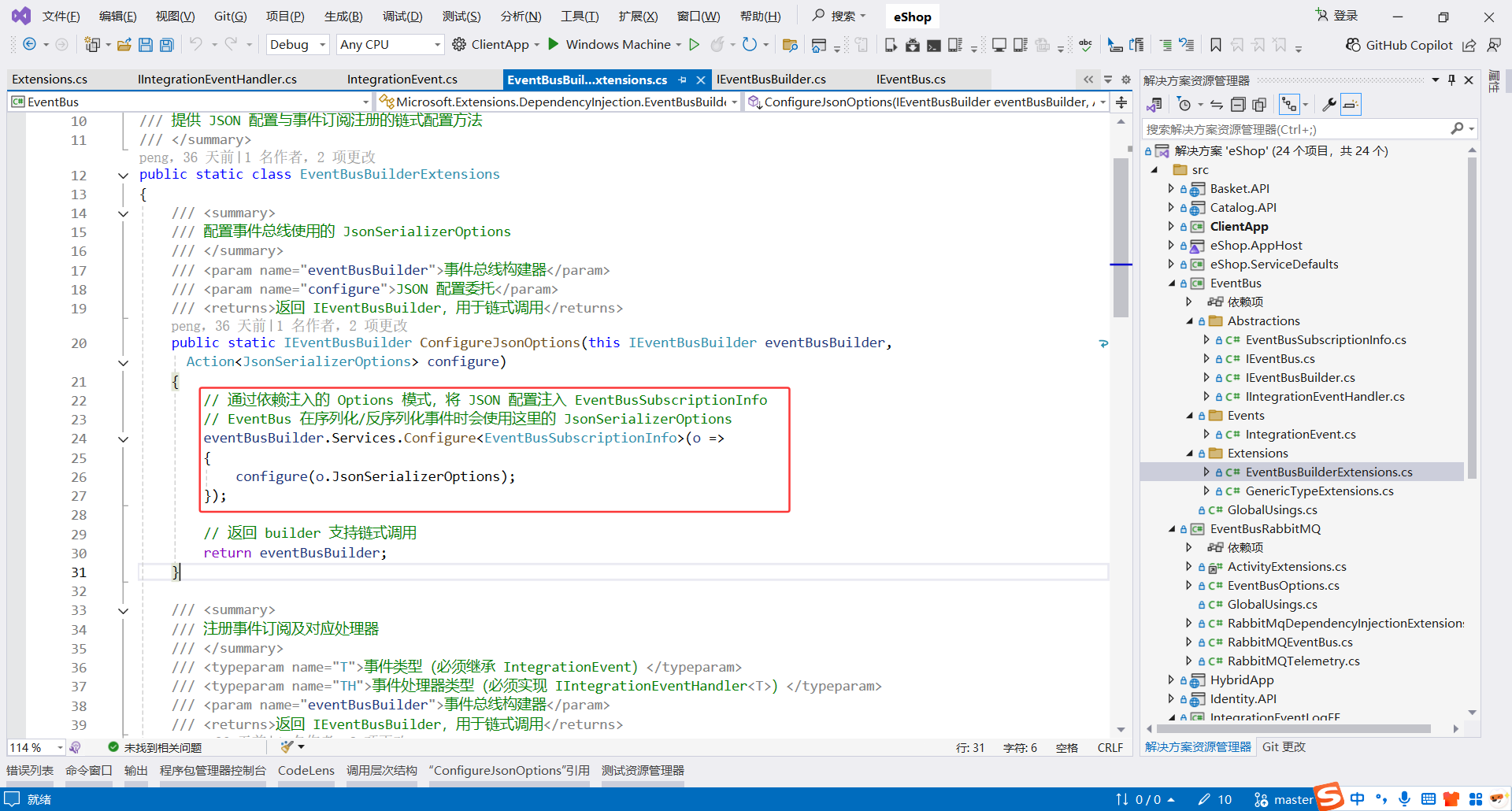The image size is (1512, 811).
Task: Click the editor vertical scrollbar thumb
Action: [1121, 237]
